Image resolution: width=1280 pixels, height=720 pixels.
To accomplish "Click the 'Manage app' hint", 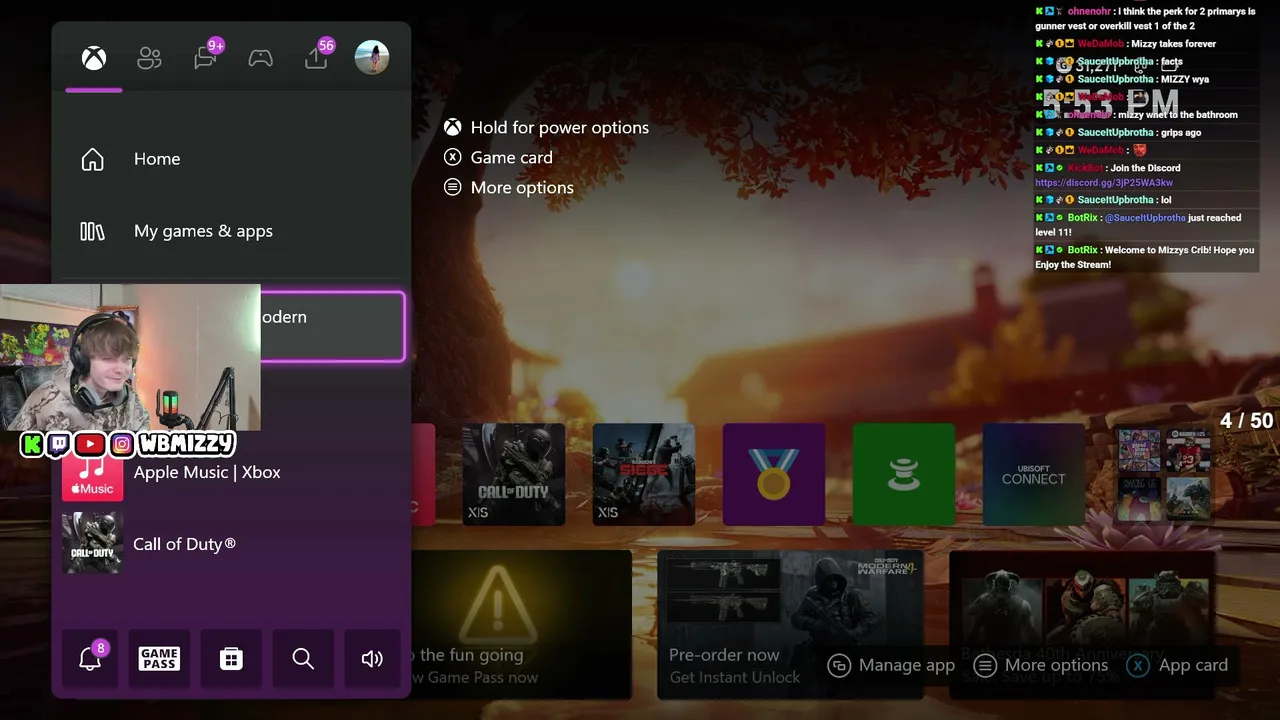I will (x=892, y=665).
